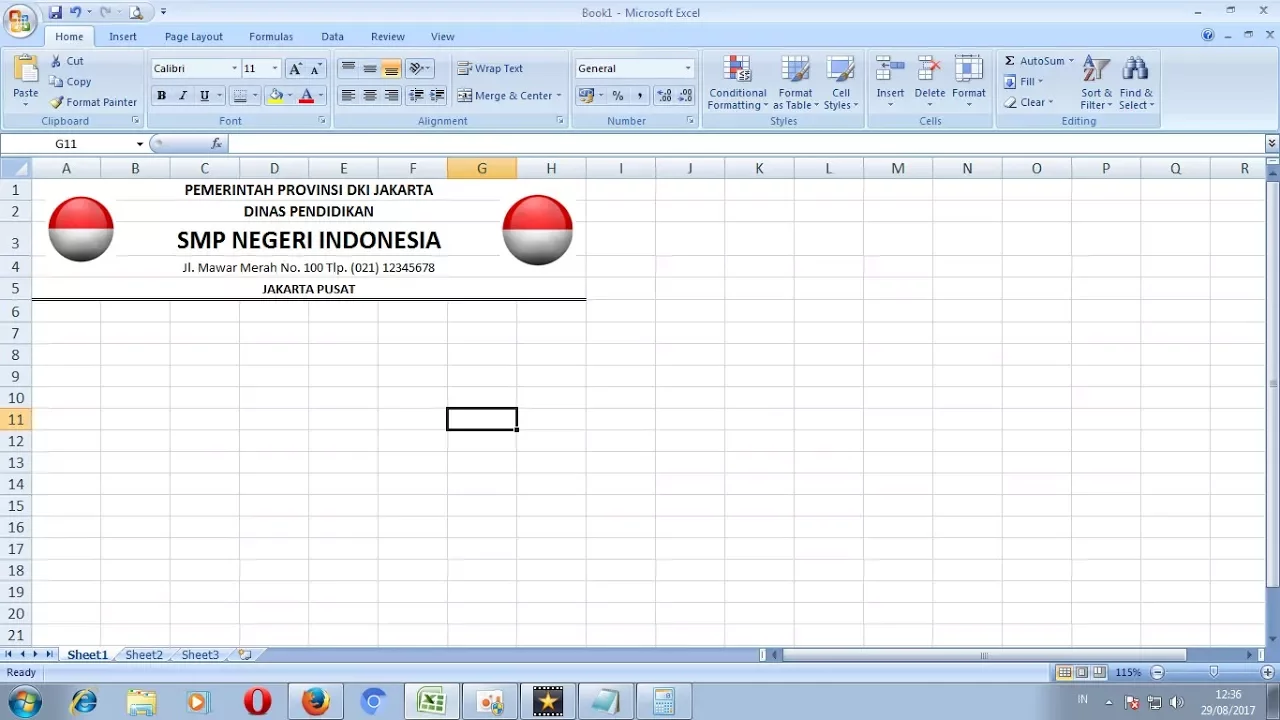Click the zoom slider handle
This screenshot has width=1280, height=720.
(1213, 673)
